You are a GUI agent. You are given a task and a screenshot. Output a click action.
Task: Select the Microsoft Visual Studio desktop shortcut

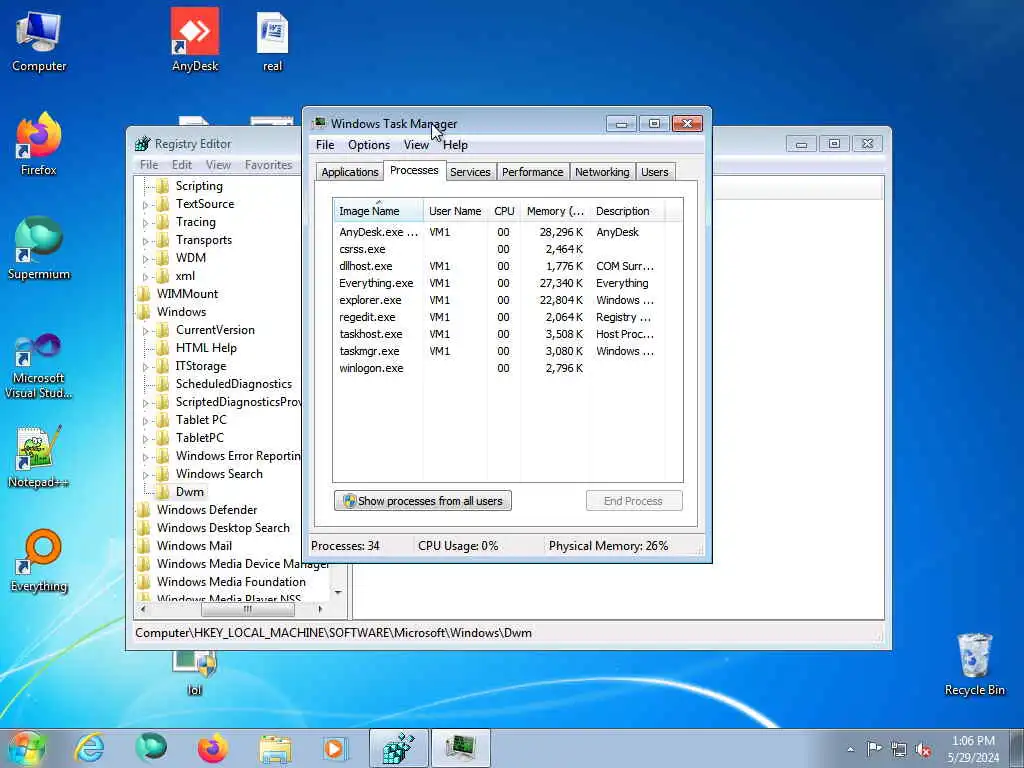(x=39, y=366)
